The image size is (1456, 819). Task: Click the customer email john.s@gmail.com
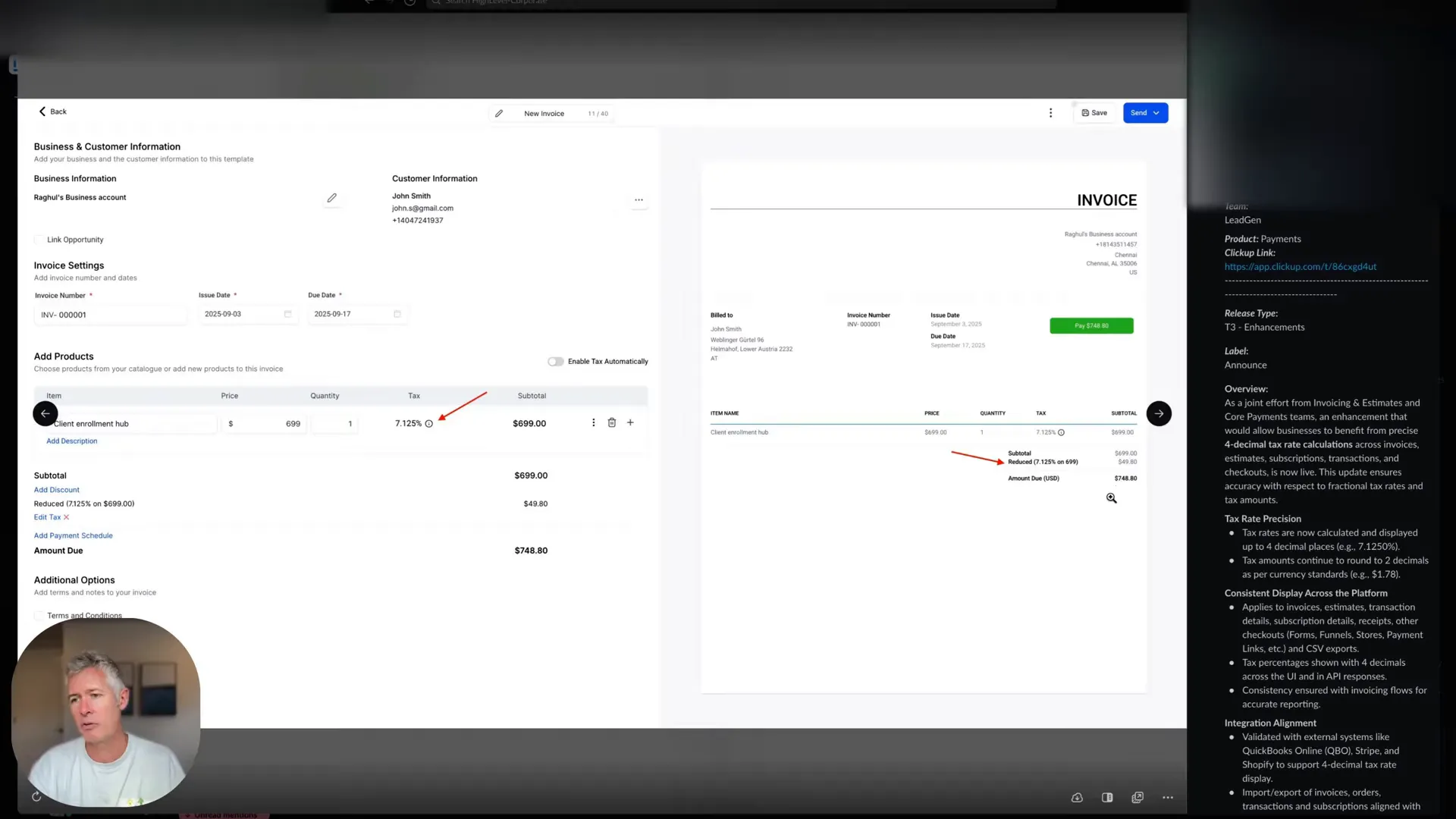(422, 209)
